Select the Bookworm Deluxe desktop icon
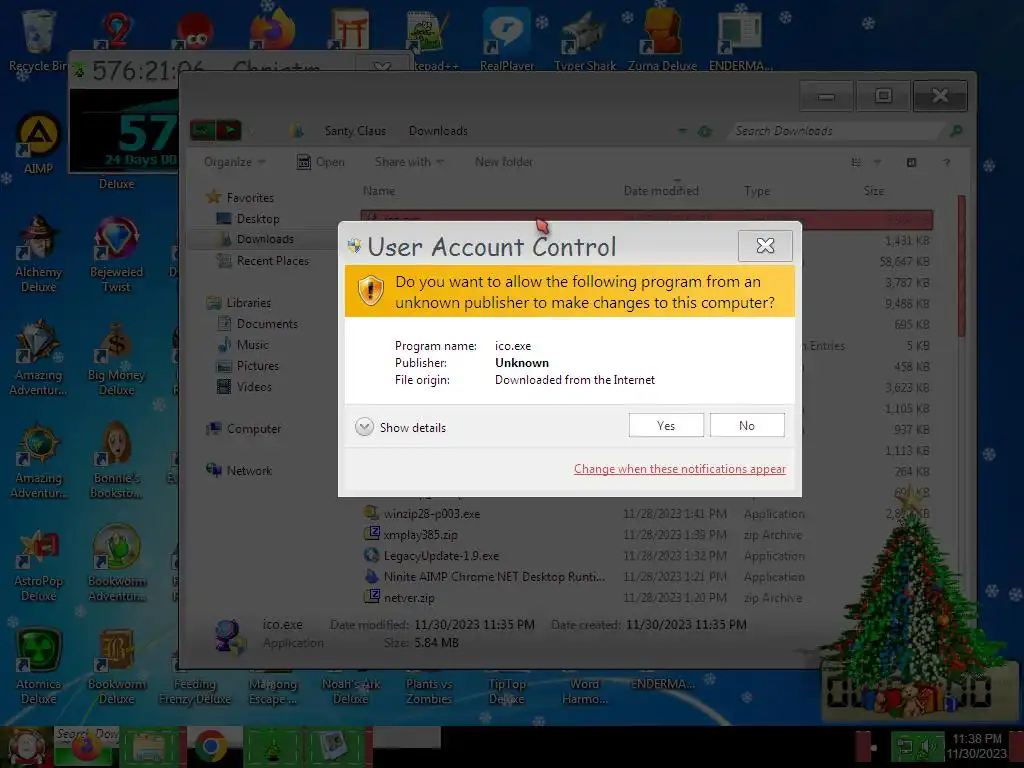 (116, 667)
